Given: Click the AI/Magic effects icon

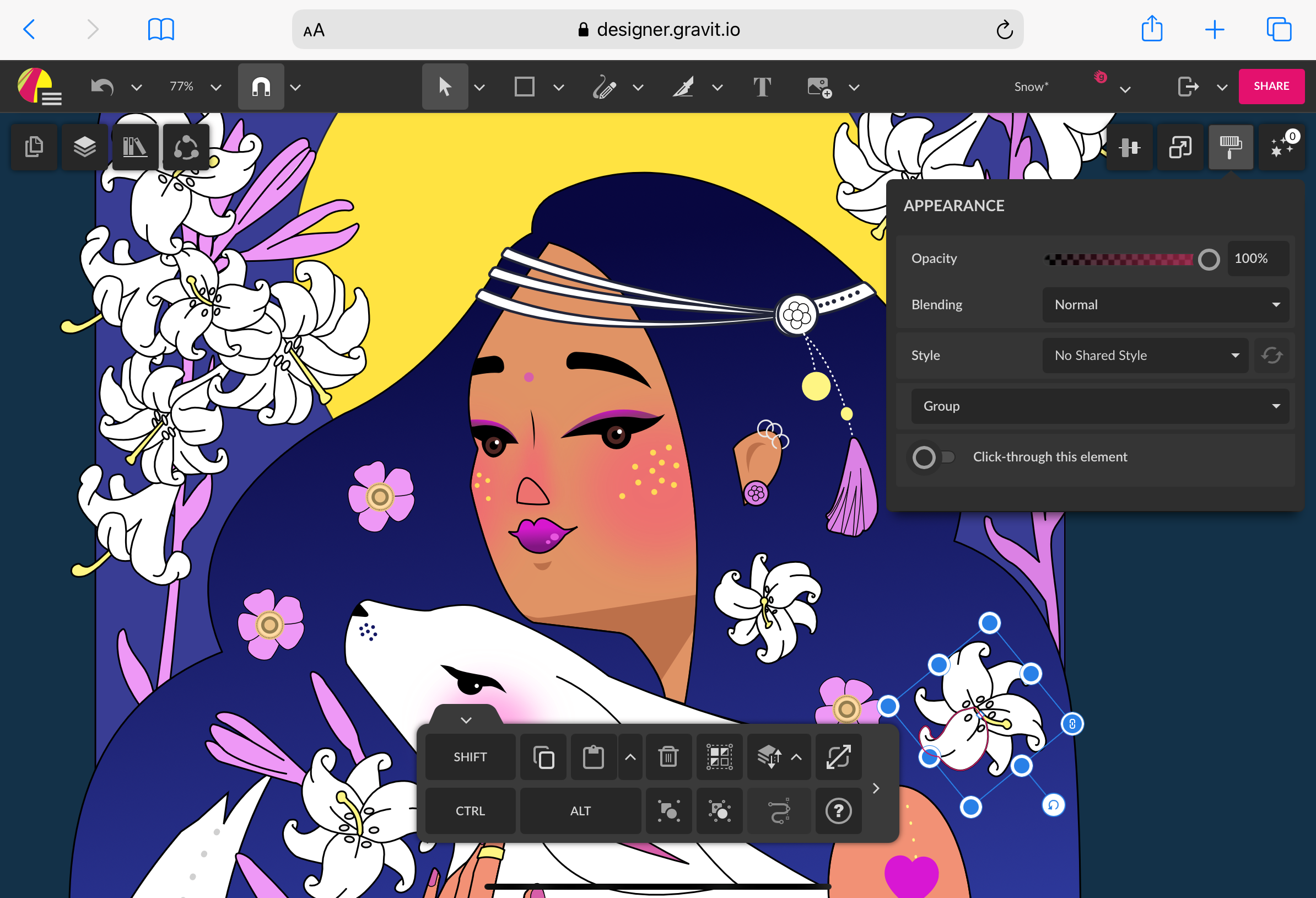Looking at the screenshot, I should [1280, 146].
